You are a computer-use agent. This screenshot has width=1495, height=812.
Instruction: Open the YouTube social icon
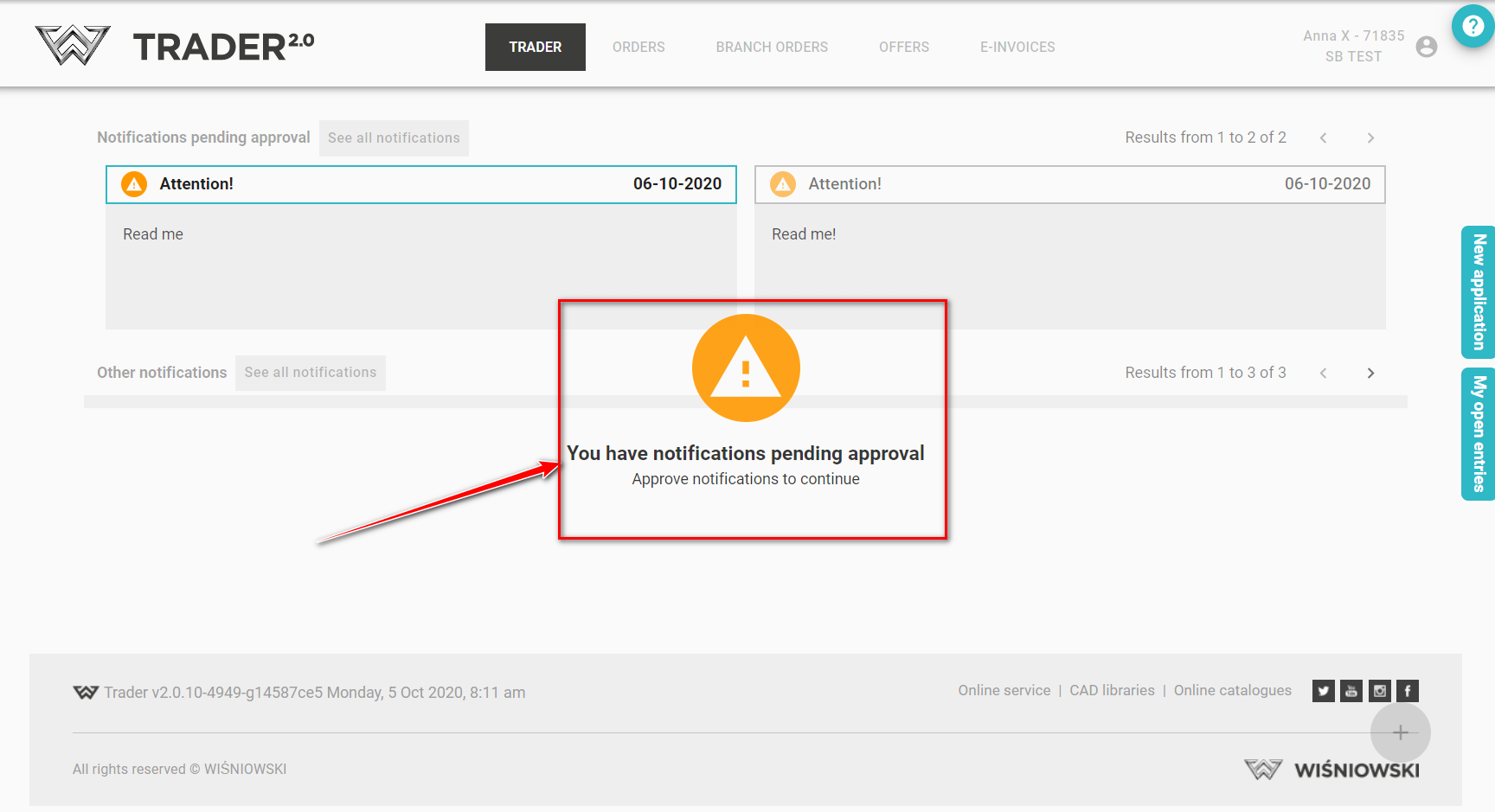1351,691
